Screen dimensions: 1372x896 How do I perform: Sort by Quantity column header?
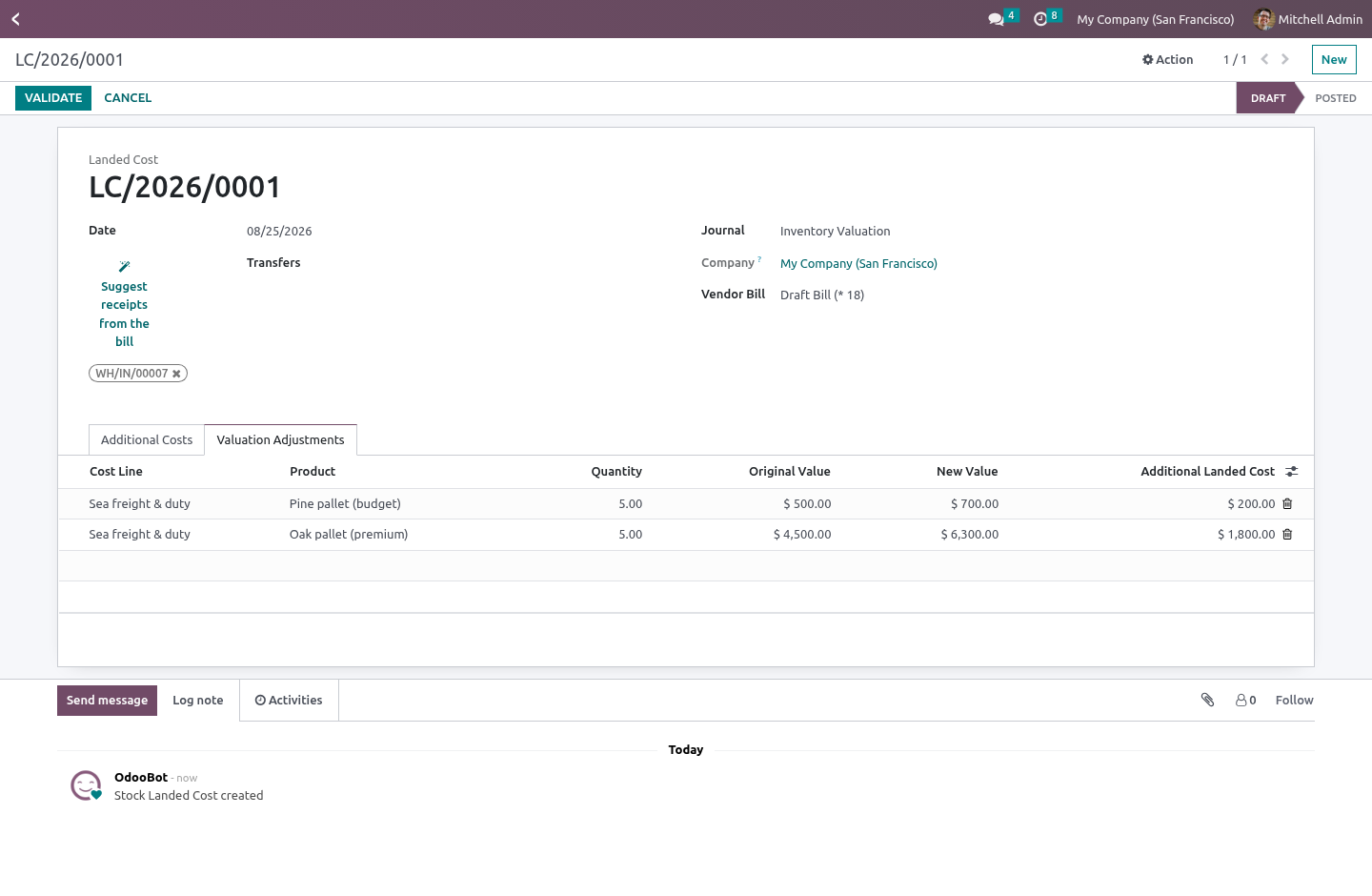[616, 471]
